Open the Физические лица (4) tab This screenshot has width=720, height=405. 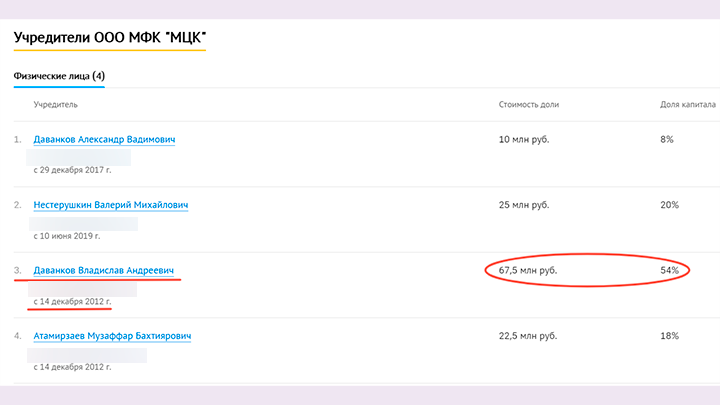pyautogui.click(x=59, y=76)
